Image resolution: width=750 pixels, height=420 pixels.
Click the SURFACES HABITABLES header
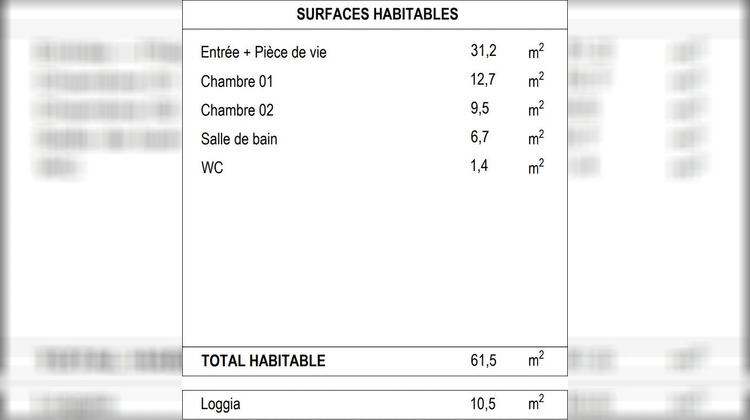pyautogui.click(x=377, y=14)
